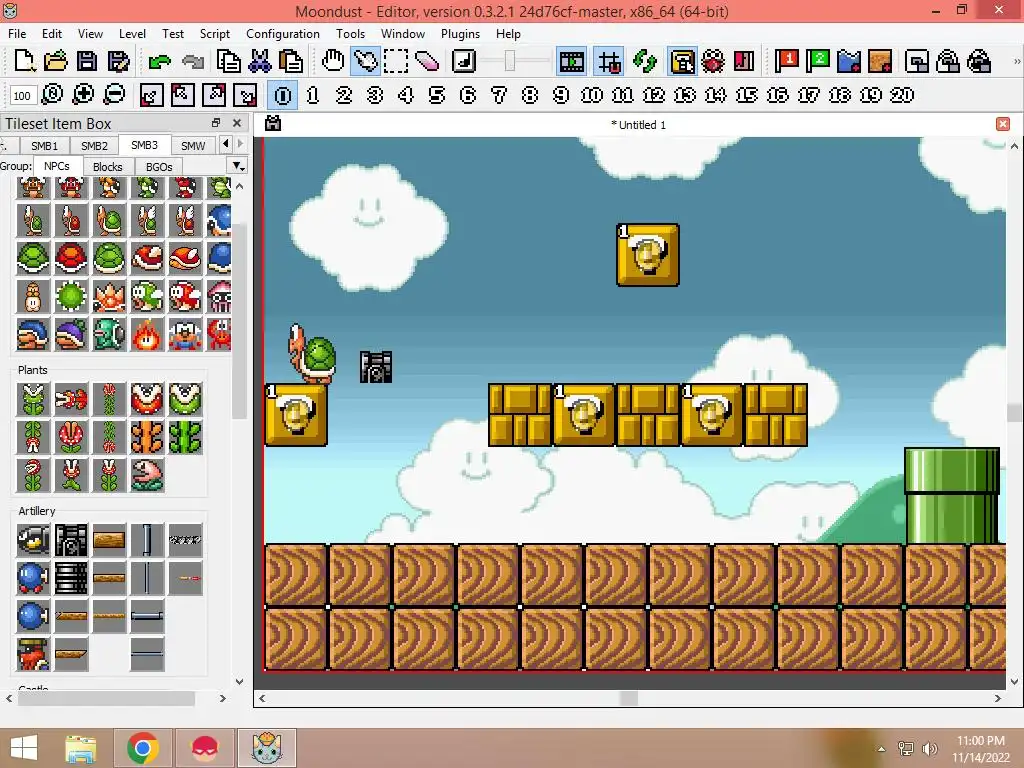Viewport: 1024px width, 768px height.
Task: Toggle section 0 button
Action: [283, 95]
